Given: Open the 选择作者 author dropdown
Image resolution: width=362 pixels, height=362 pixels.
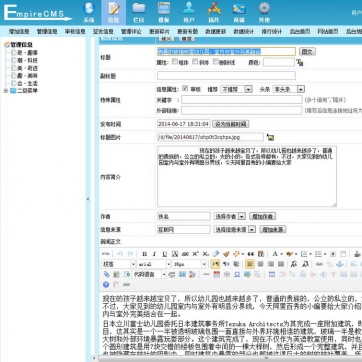Looking at the screenshot, I should pyautogui.click(x=229, y=216).
